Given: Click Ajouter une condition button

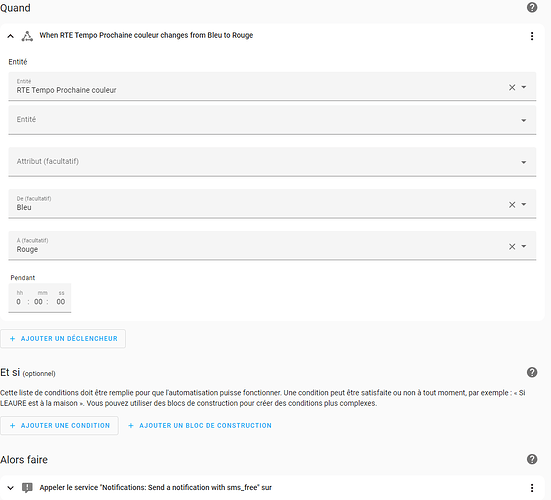Looking at the screenshot, I should point(59,426).
